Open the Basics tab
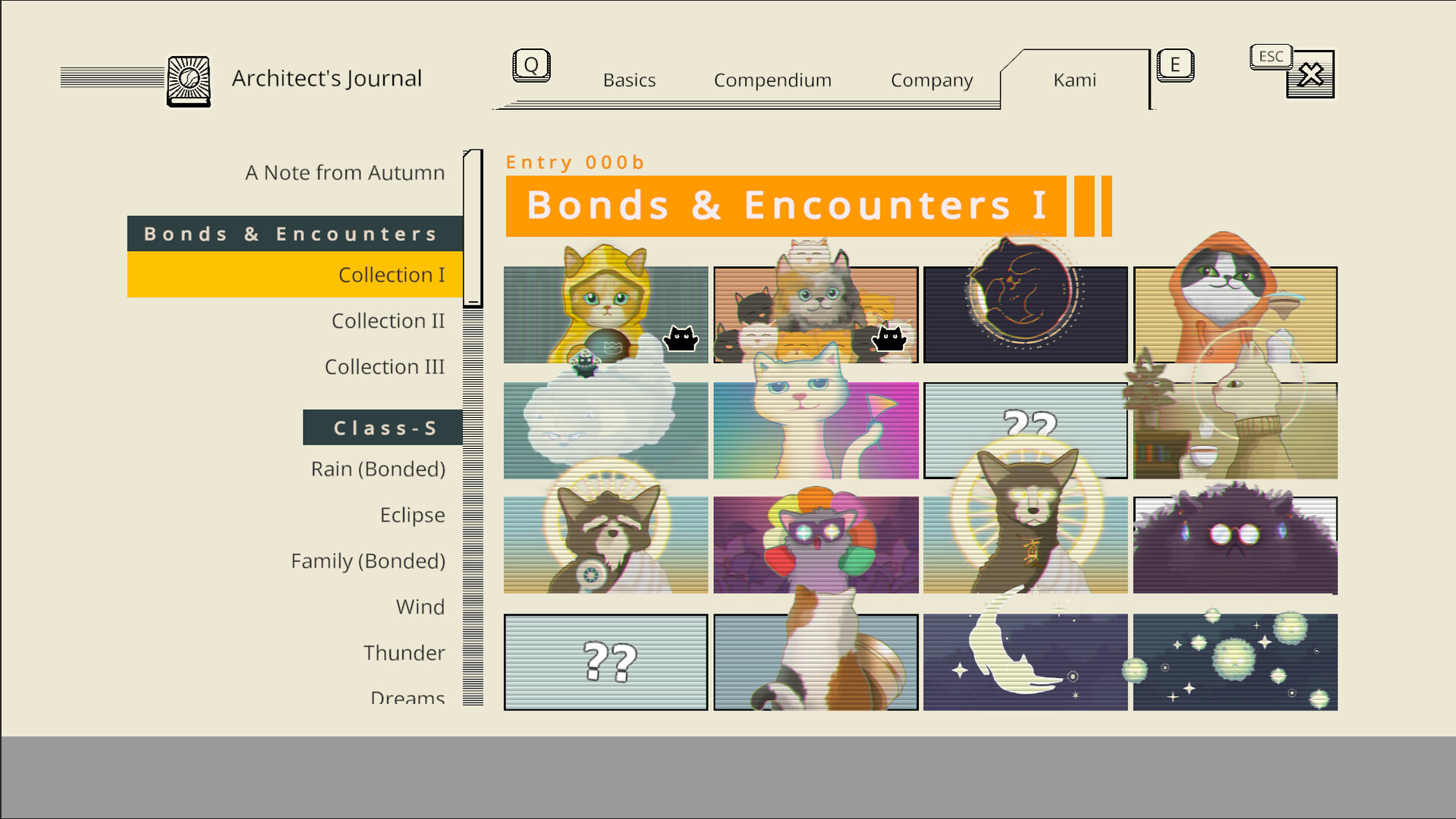The width and height of the screenshot is (1456, 819). point(629,80)
